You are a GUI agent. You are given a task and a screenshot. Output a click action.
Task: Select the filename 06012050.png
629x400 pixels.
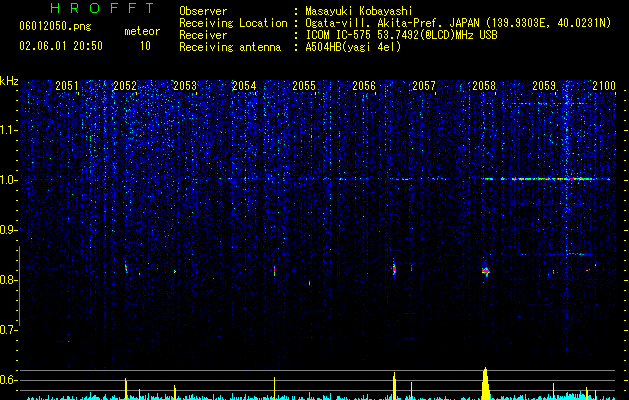click(x=55, y=26)
